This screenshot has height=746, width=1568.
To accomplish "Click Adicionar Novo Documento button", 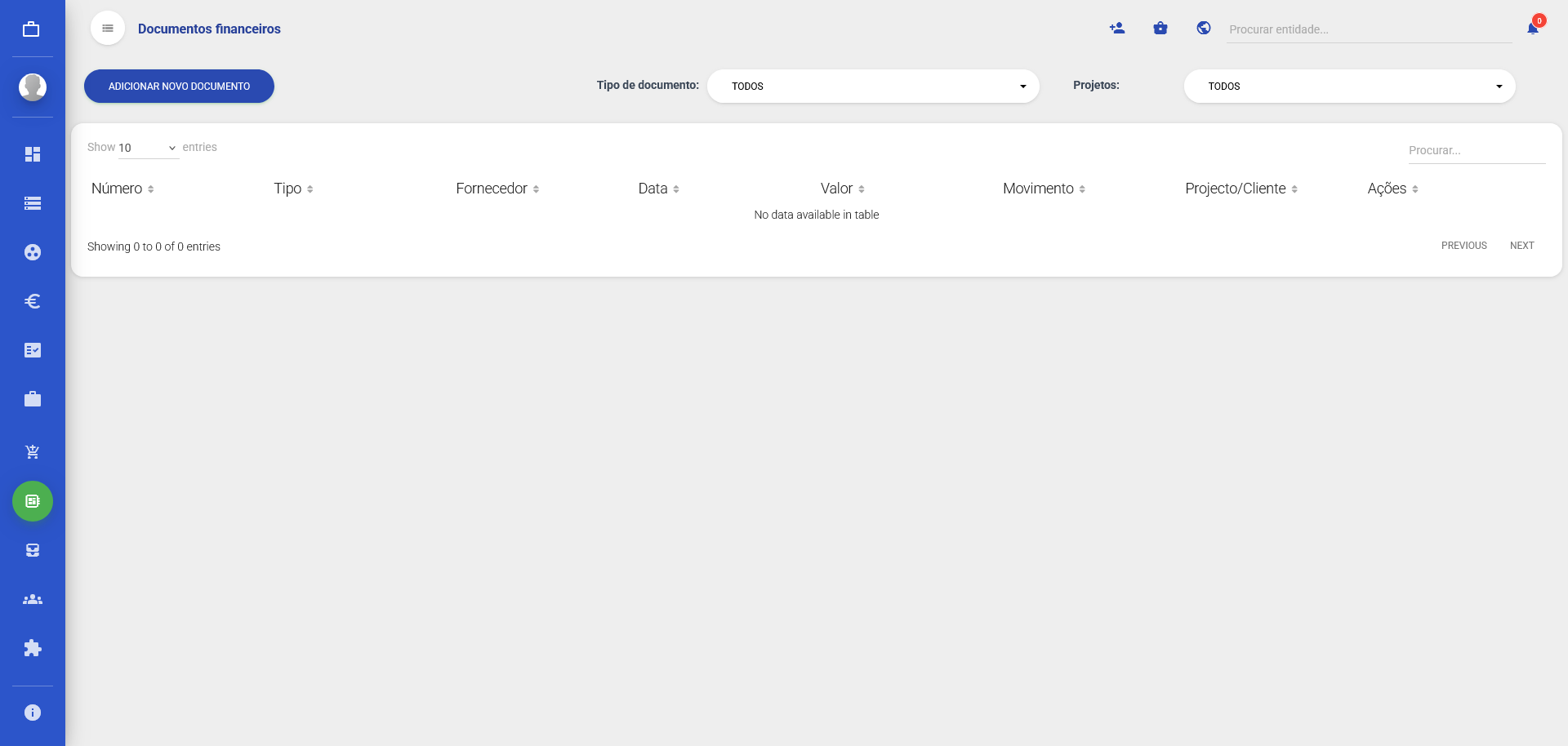I will click(x=179, y=87).
